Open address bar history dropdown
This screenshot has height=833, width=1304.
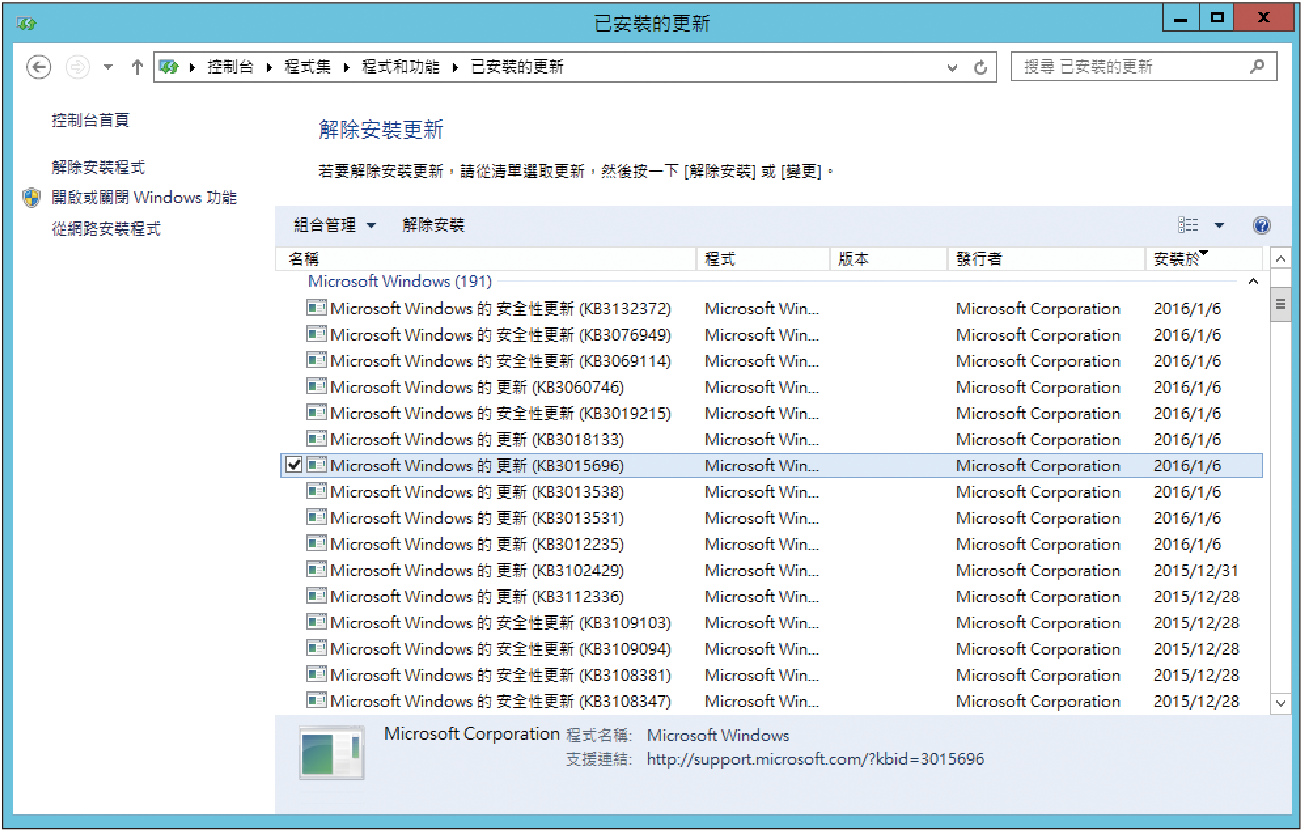(x=953, y=68)
